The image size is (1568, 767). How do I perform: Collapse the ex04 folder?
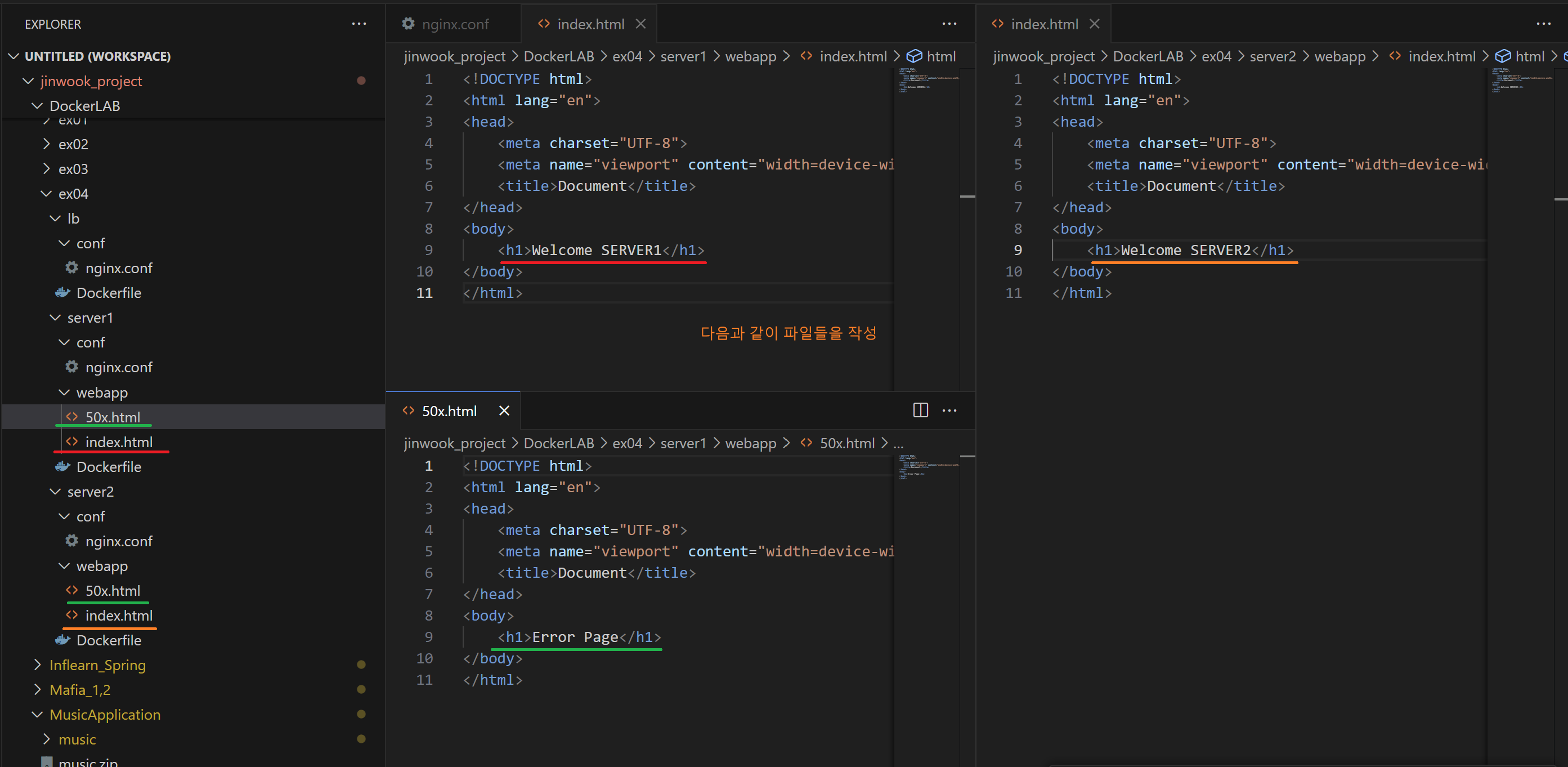click(73, 194)
